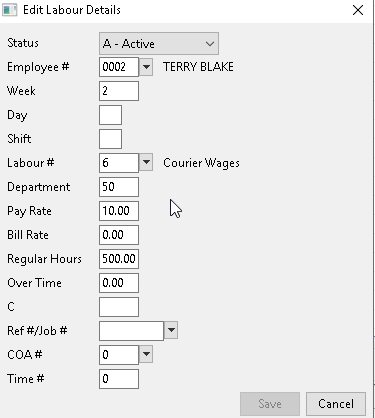Click the Bill Rate input field
This screenshot has width=375, height=418.
click(119, 235)
